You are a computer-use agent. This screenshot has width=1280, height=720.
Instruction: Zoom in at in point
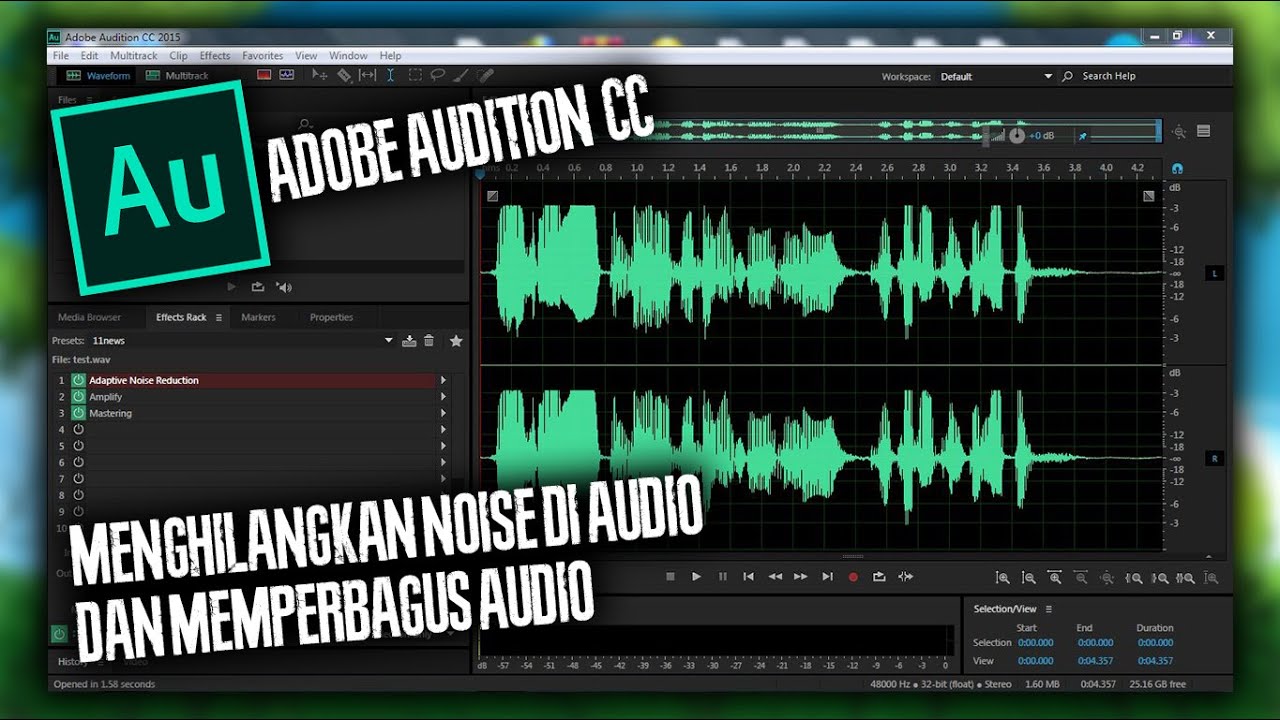(x=1134, y=578)
